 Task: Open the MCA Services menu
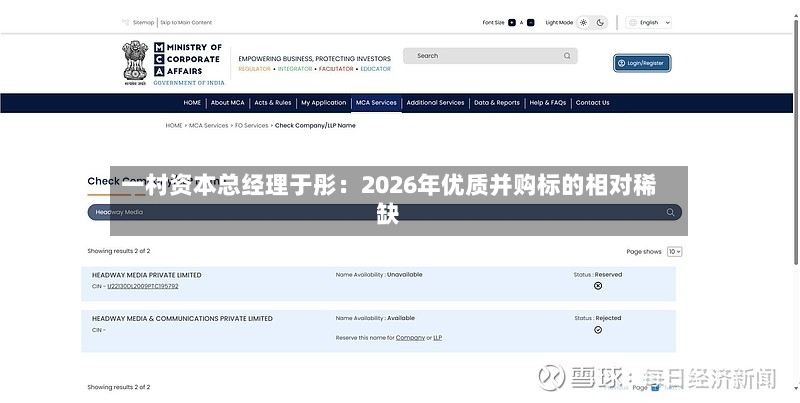pyautogui.click(x=376, y=103)
